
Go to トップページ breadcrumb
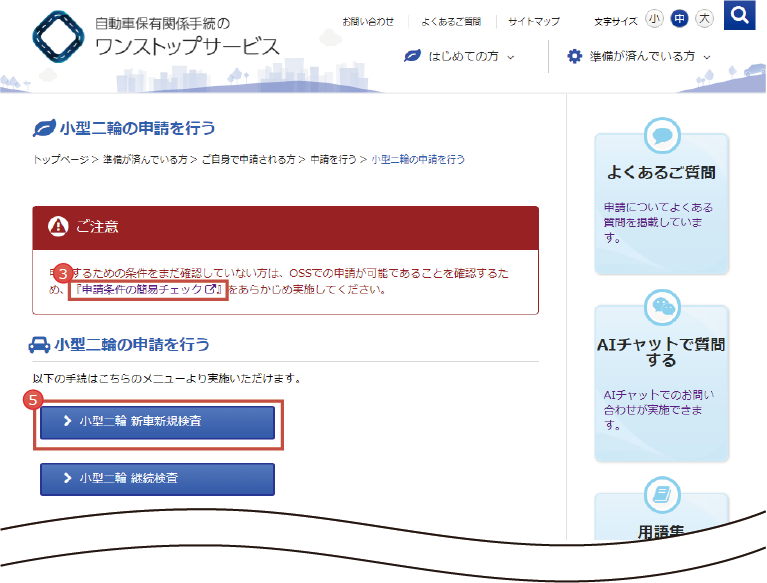click(x=61, y=159)
